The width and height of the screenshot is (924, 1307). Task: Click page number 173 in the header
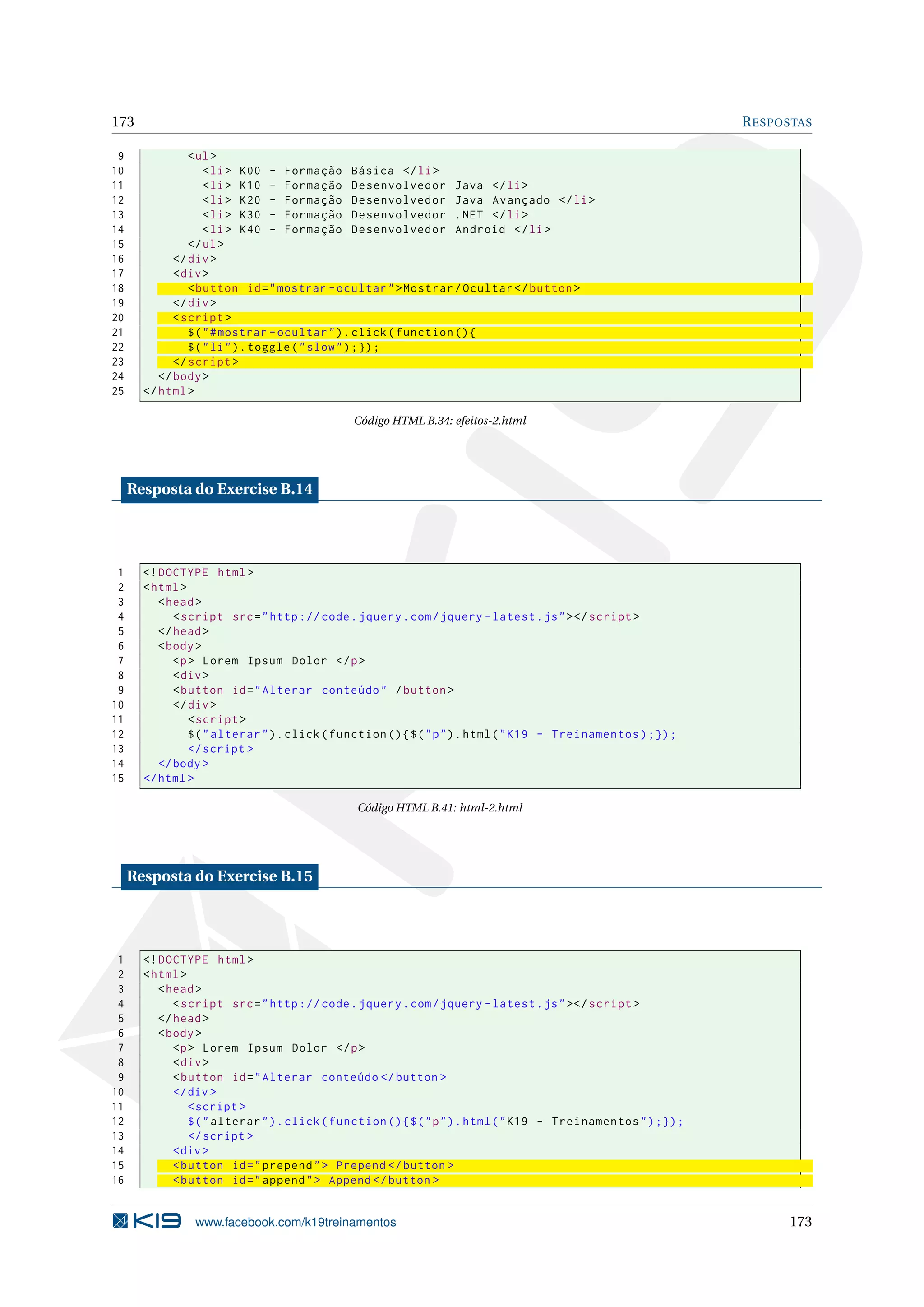coord(123,122)
